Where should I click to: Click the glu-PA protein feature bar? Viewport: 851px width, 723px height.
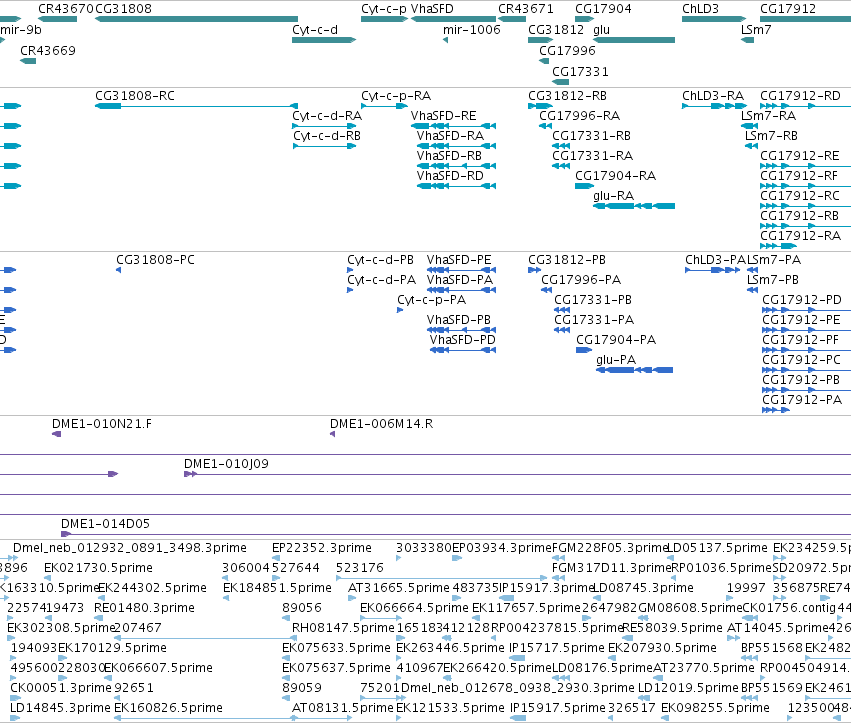pos(634,370)
